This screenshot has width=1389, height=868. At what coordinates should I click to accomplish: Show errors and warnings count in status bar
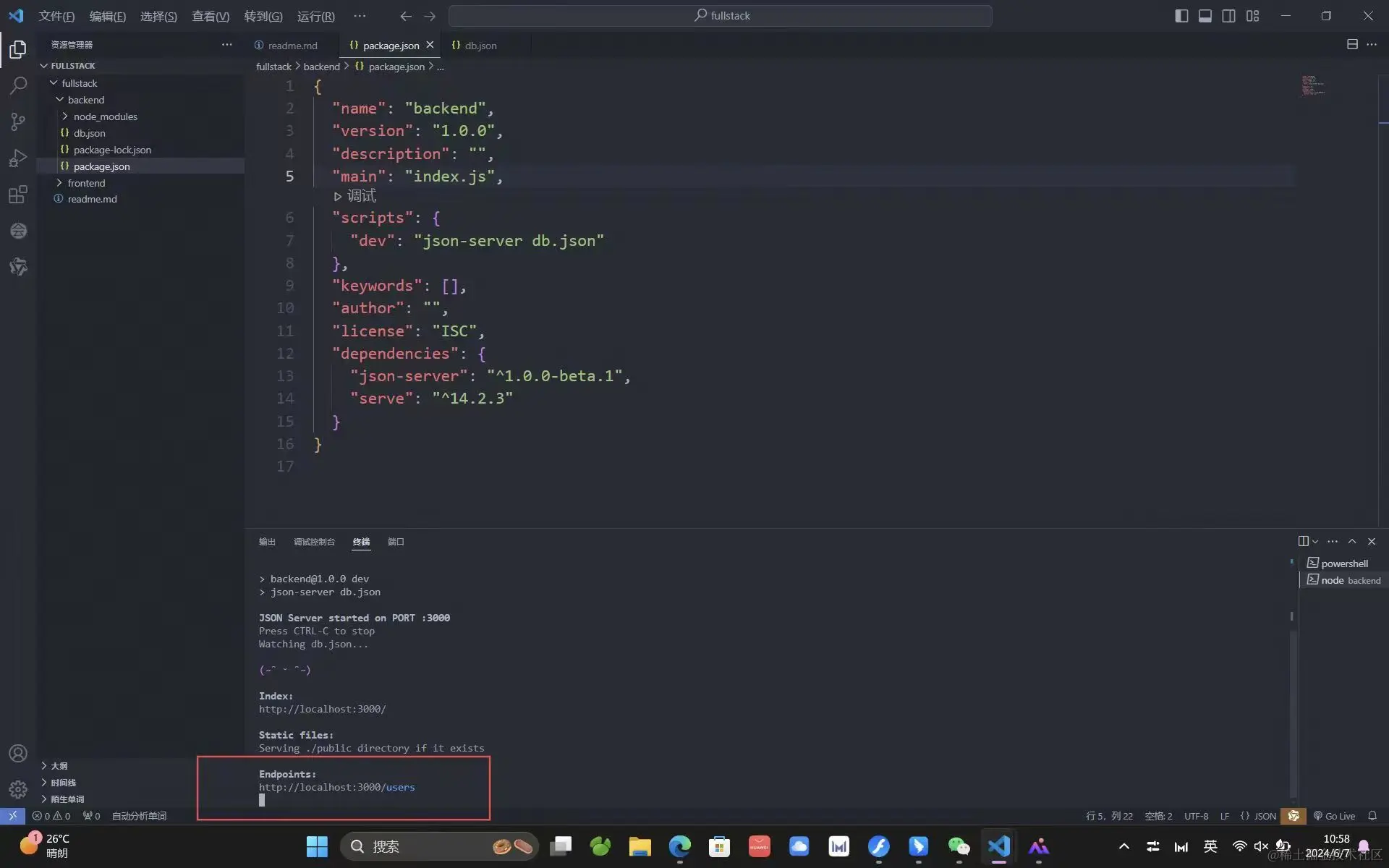click(51, 816)
